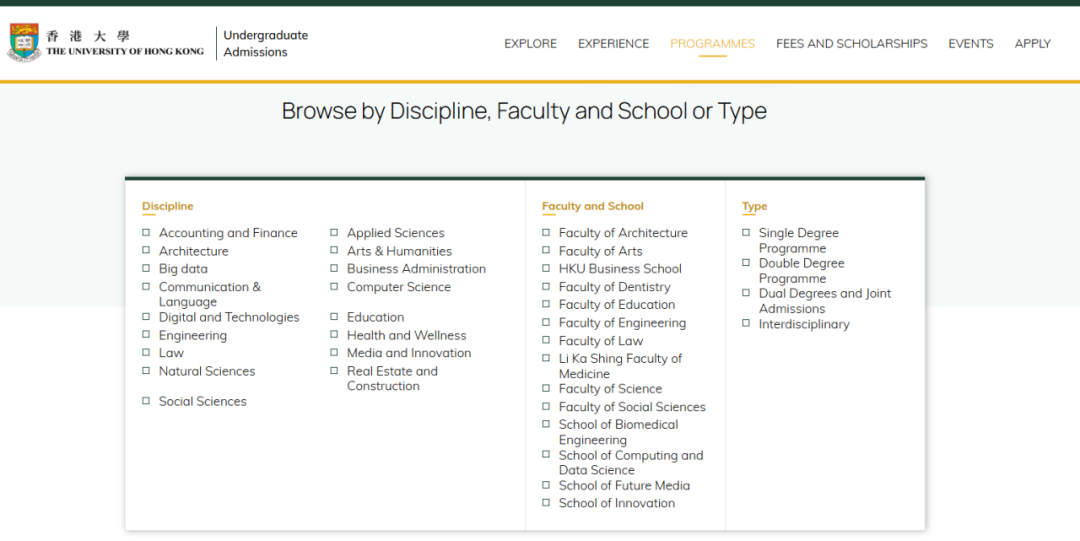
Task: Check the Big data discipline box
Action: [146, 268]
